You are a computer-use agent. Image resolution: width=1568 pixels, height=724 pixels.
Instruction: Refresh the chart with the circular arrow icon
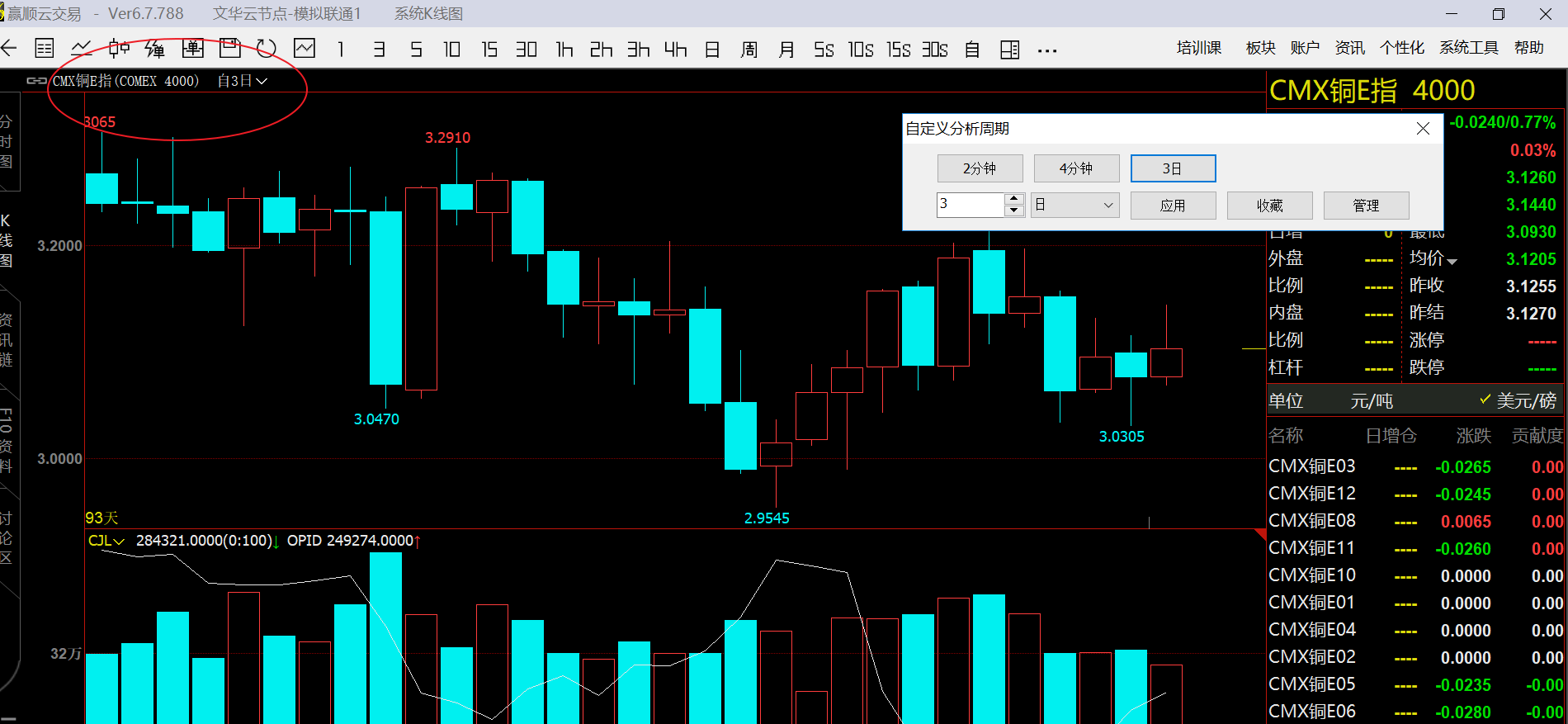(x=267, y=49)
